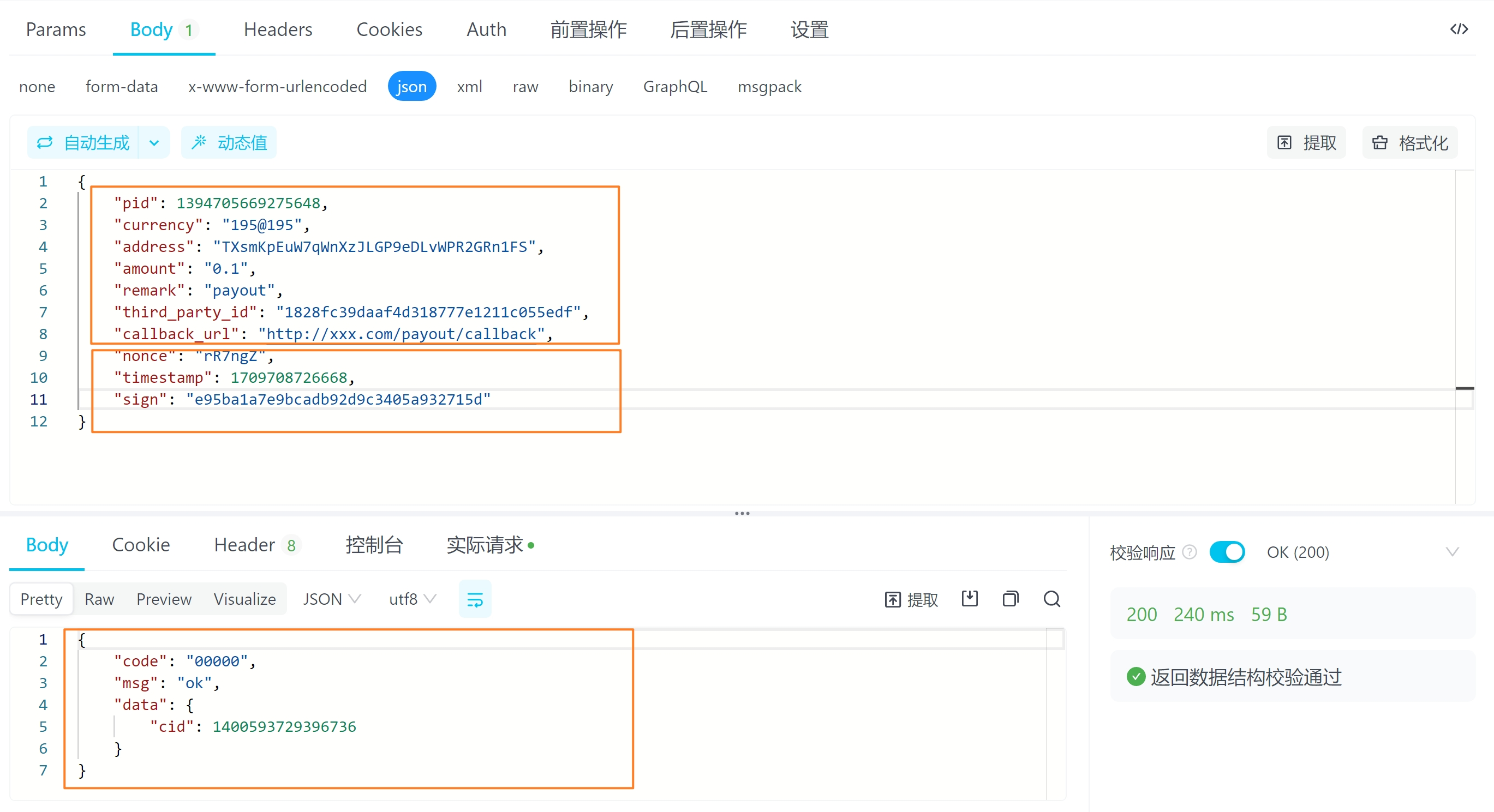Click the code view icon at top right

click(1458, 29)
